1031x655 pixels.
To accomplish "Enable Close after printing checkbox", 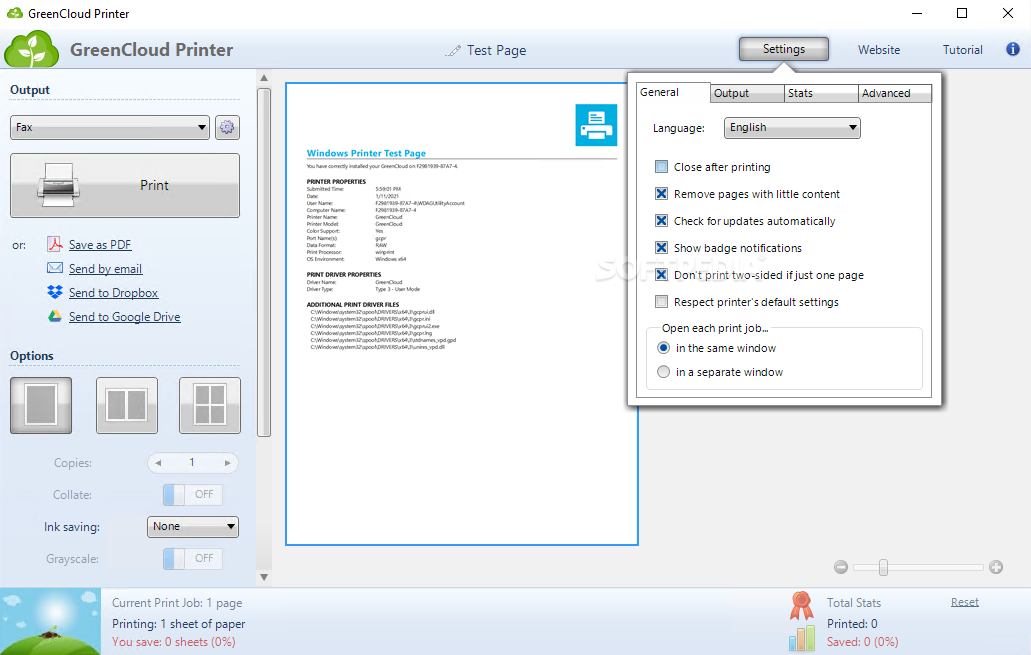I will (x=661, y=167).
